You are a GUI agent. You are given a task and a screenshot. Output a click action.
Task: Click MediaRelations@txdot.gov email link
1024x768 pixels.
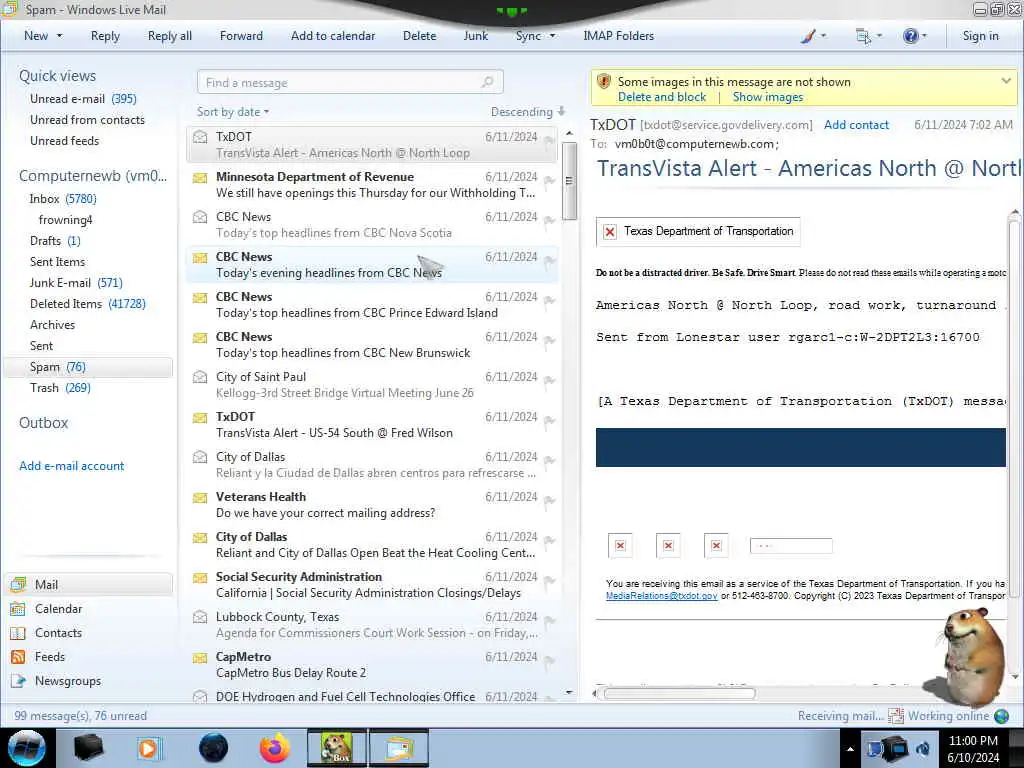coord(661,596)
